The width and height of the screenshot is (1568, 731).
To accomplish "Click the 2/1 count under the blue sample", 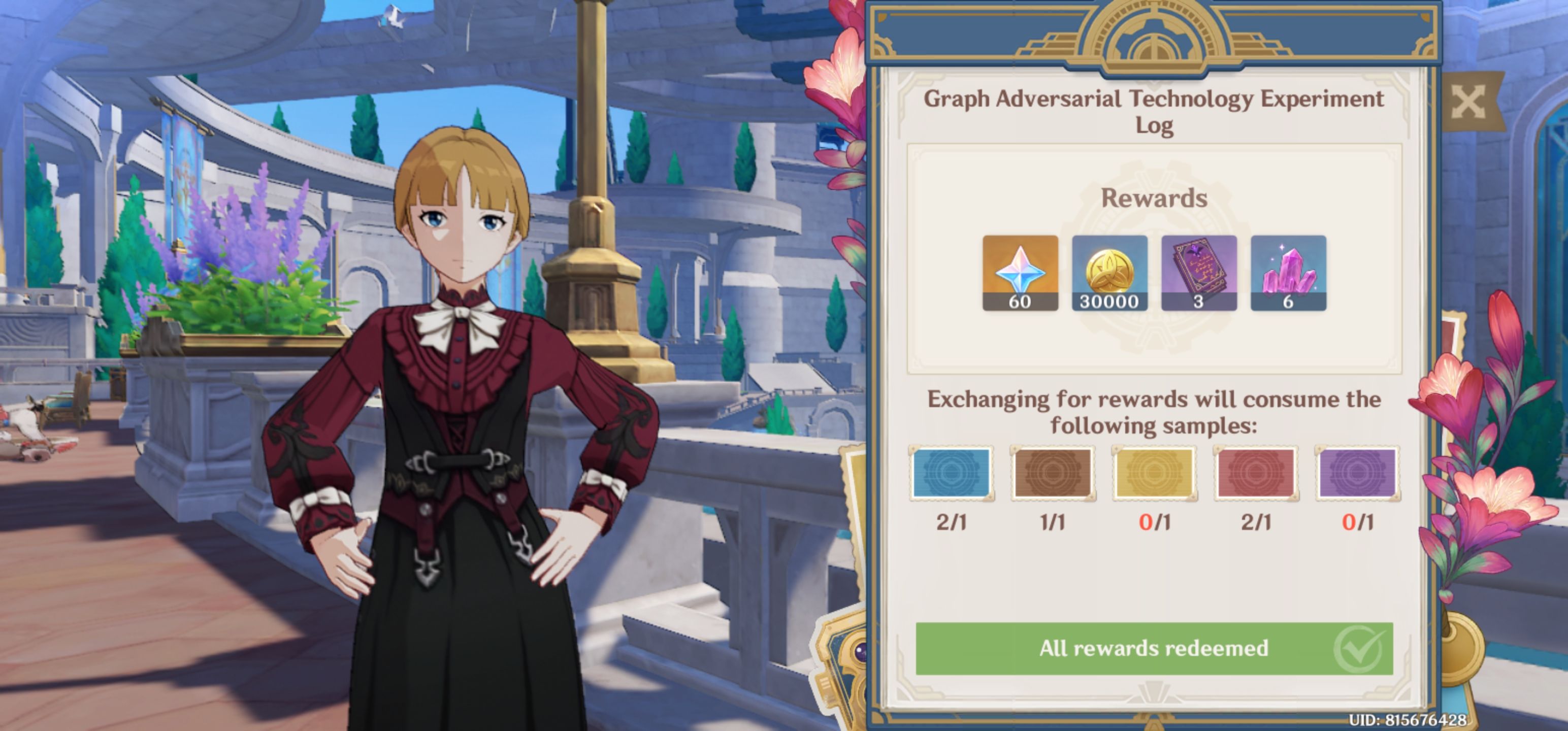I will (x=952, y=522).
